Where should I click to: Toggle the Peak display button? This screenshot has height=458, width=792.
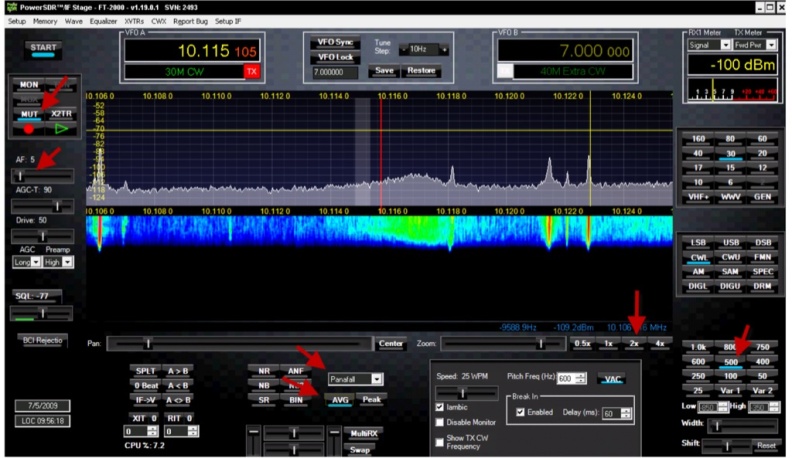[x=371, y=400]
